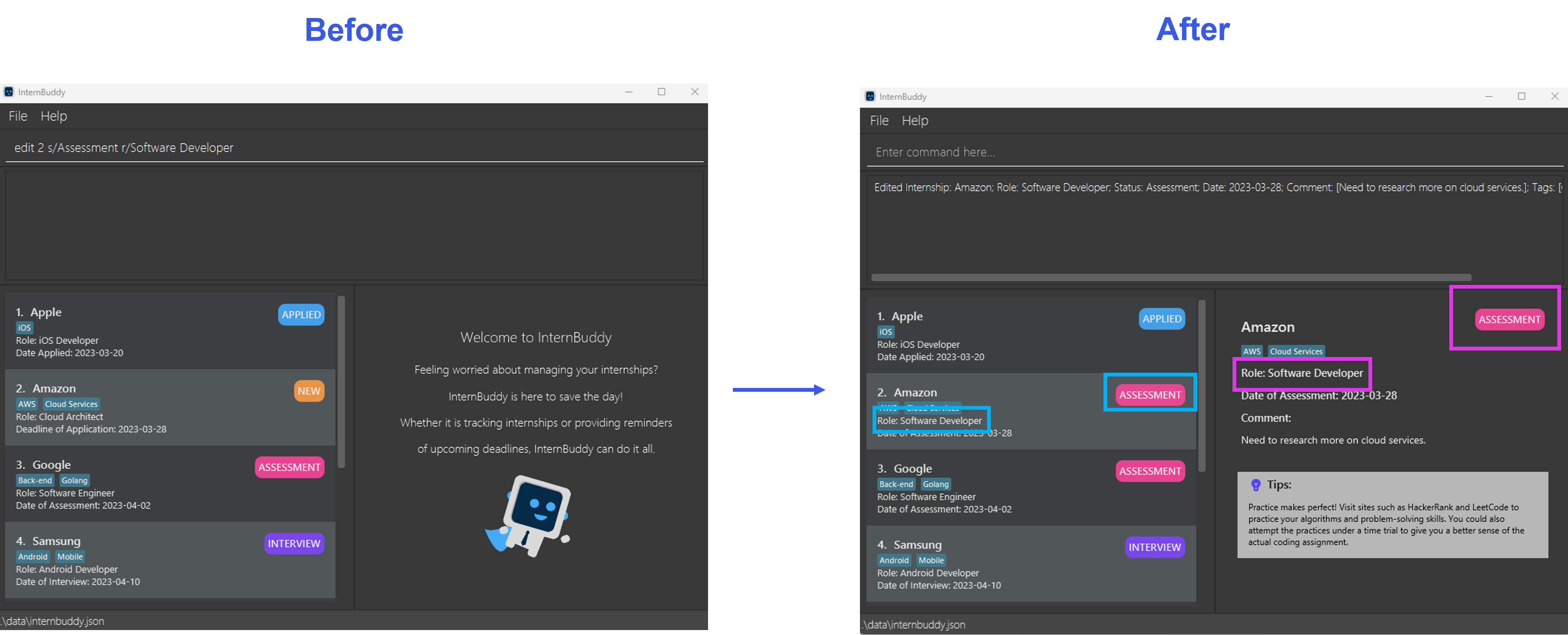Click Cloud Services tag in Before window

point(71,404)
